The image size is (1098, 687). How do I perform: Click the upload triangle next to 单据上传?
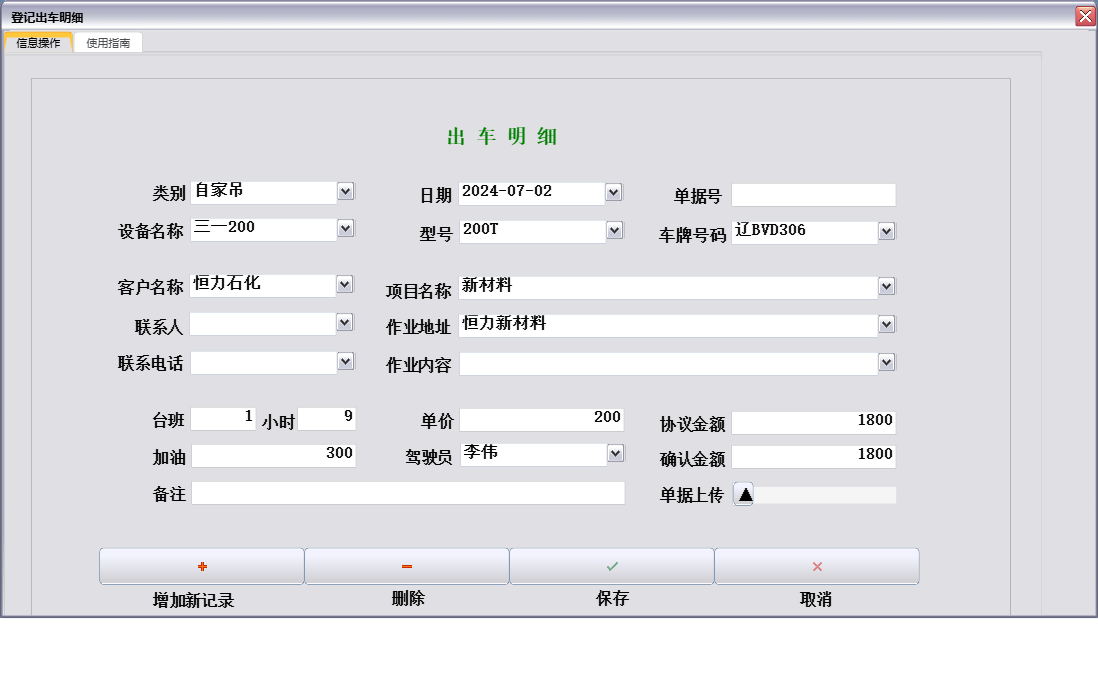[744, 493]
